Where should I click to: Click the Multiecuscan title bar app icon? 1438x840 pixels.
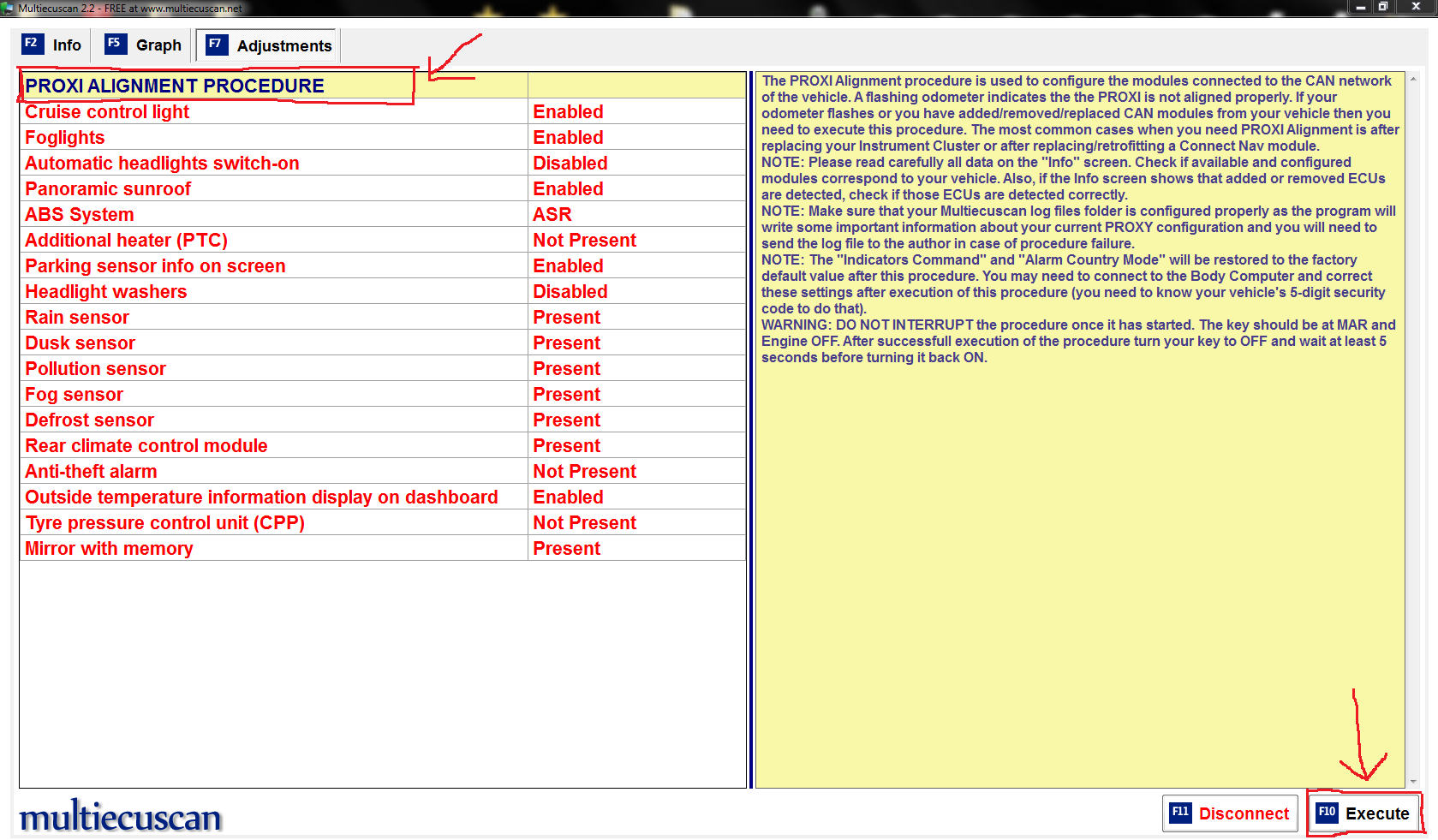8,8
